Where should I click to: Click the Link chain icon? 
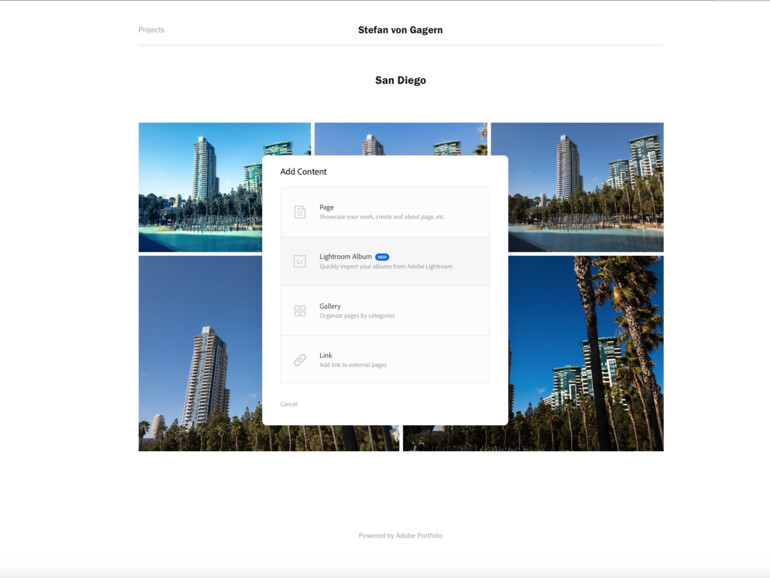(300, 360)
